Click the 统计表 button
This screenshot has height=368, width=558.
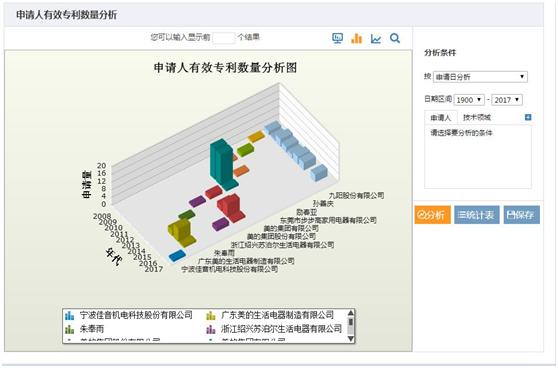(x=477, y=215)
